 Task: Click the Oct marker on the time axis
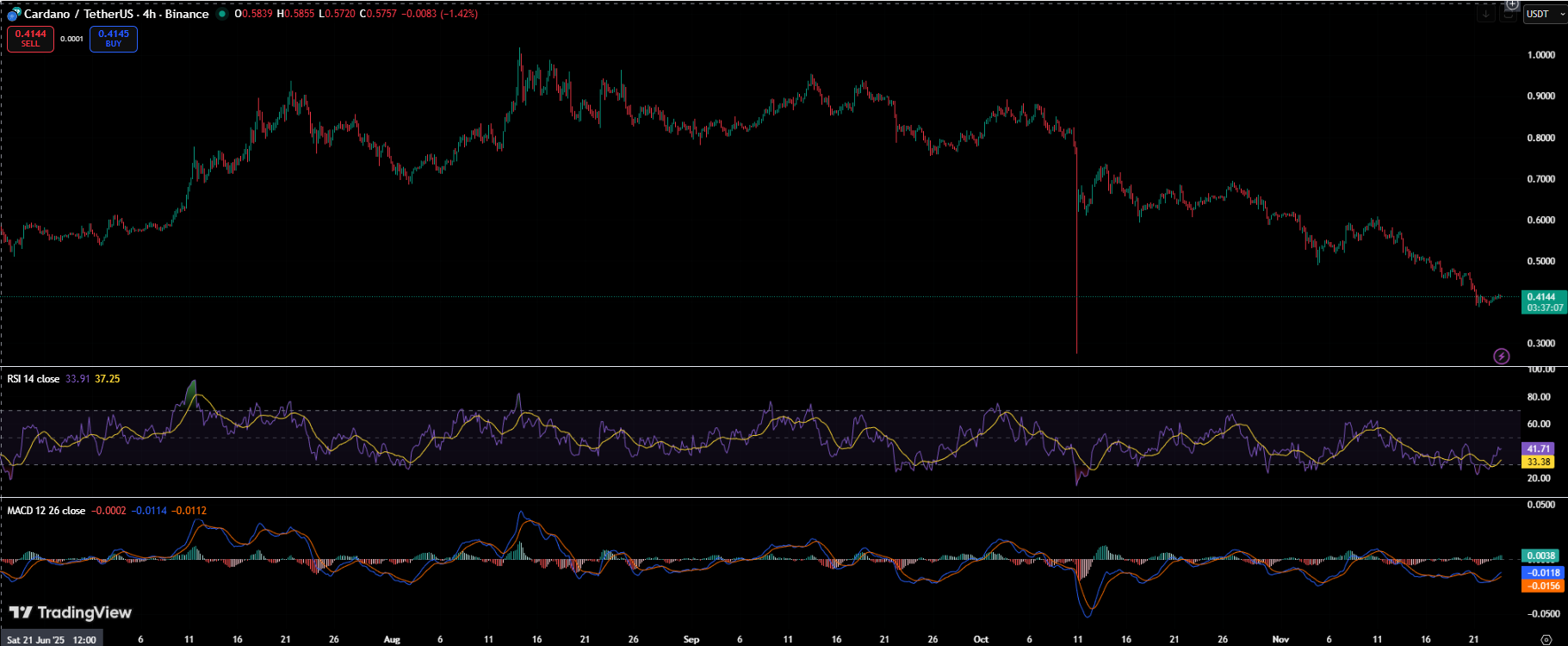[x=981, y=639]
